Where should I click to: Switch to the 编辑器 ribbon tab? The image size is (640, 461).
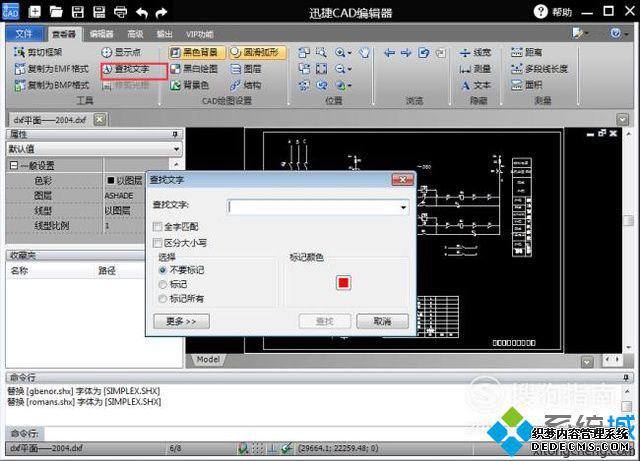[101, 34]
